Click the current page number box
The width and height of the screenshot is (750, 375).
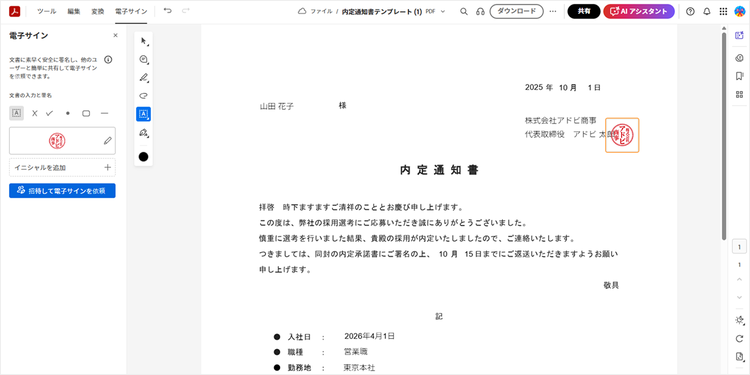pos(739,247)
